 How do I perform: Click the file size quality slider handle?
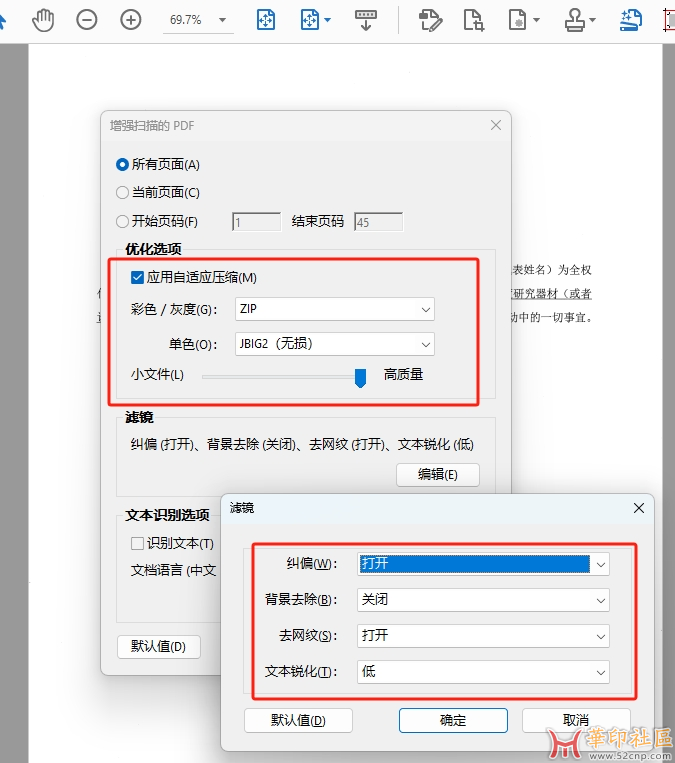pyautogui.click(x=361, y=376)
